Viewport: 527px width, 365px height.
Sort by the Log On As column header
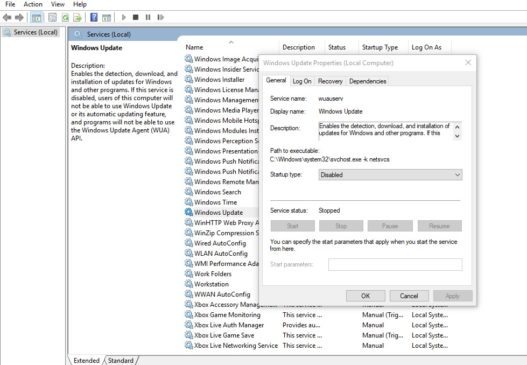[x=426, y=47]
